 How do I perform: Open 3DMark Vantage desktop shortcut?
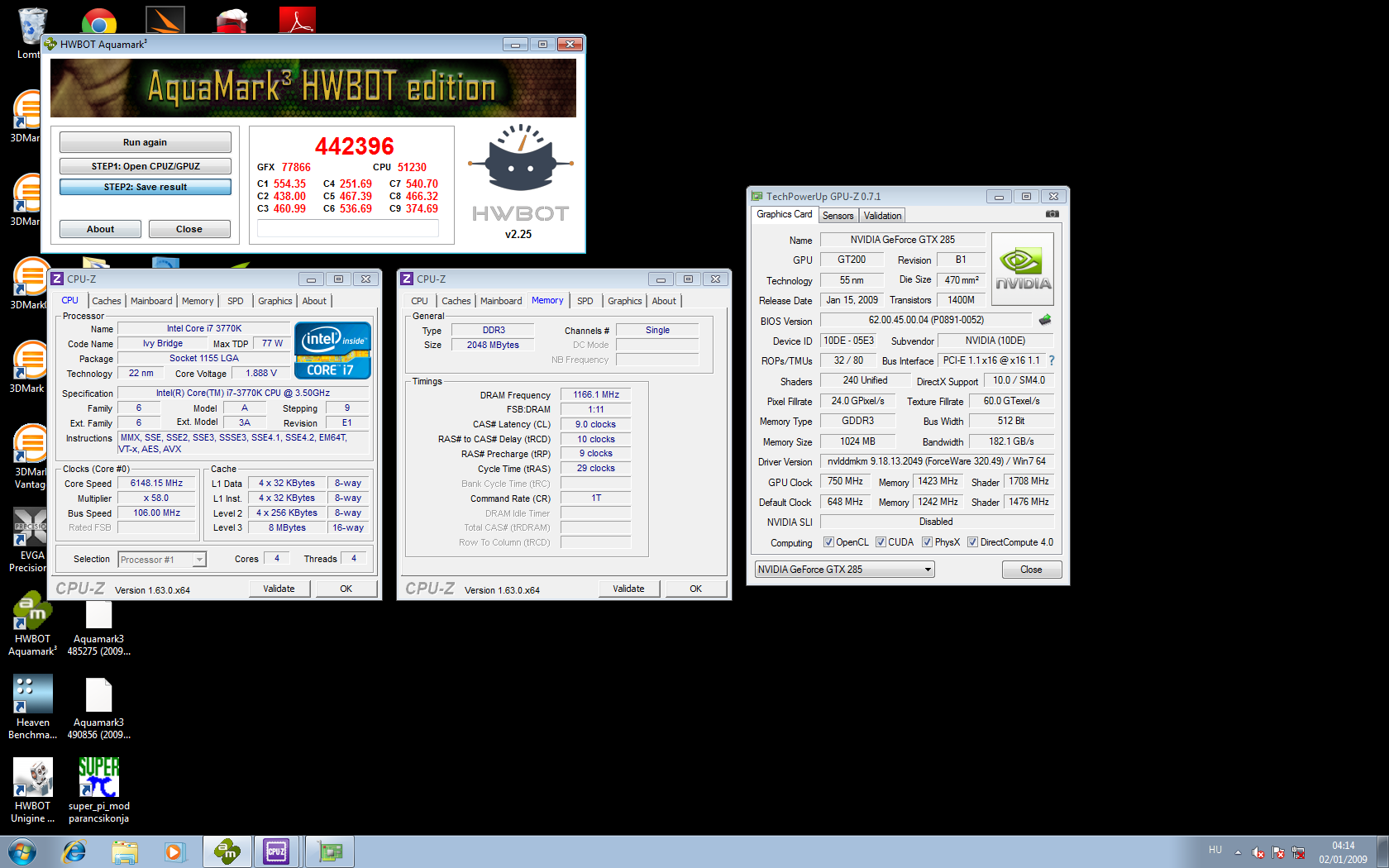click(x=31, y=456)
